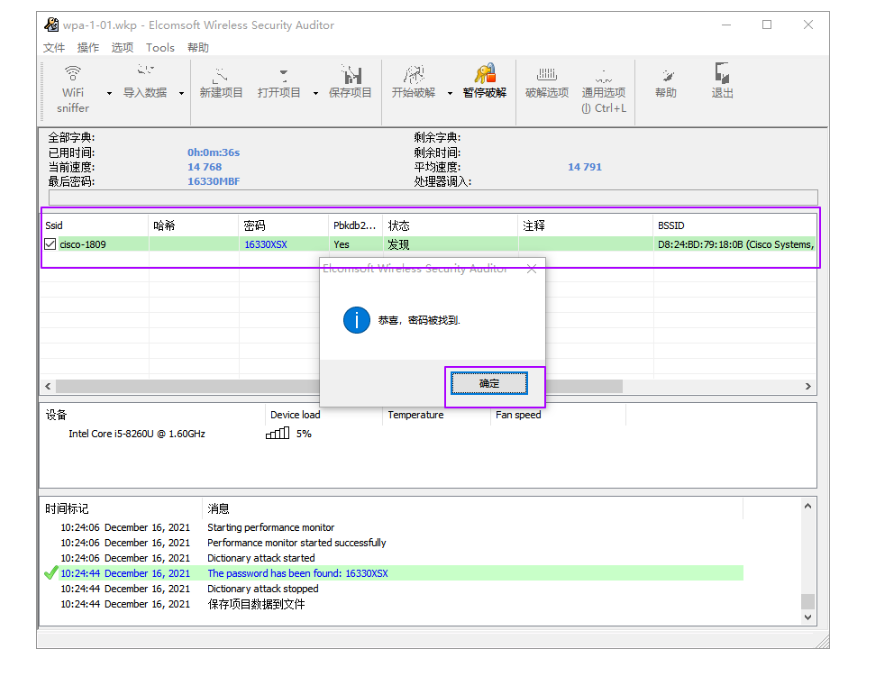Click the average speed value 14 791
Screen dimensions: 875x690
coord(585,167)
